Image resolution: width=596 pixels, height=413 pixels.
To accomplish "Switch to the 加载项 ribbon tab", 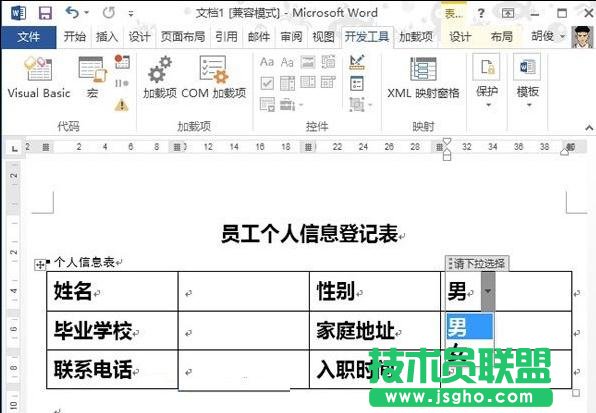I will tap(416, 36).
